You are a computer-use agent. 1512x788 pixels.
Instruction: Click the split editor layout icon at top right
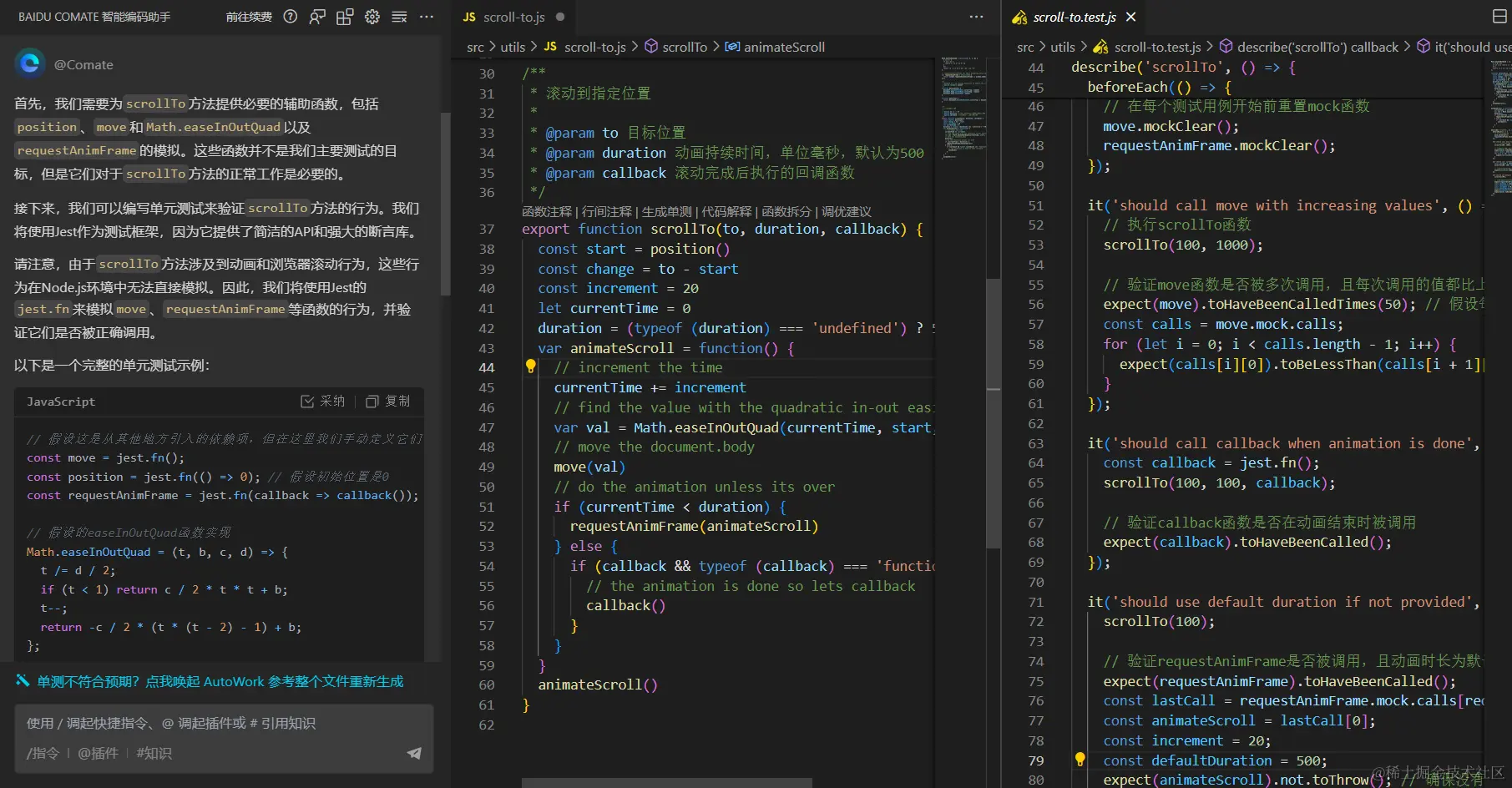click(x=1499, y=17)
